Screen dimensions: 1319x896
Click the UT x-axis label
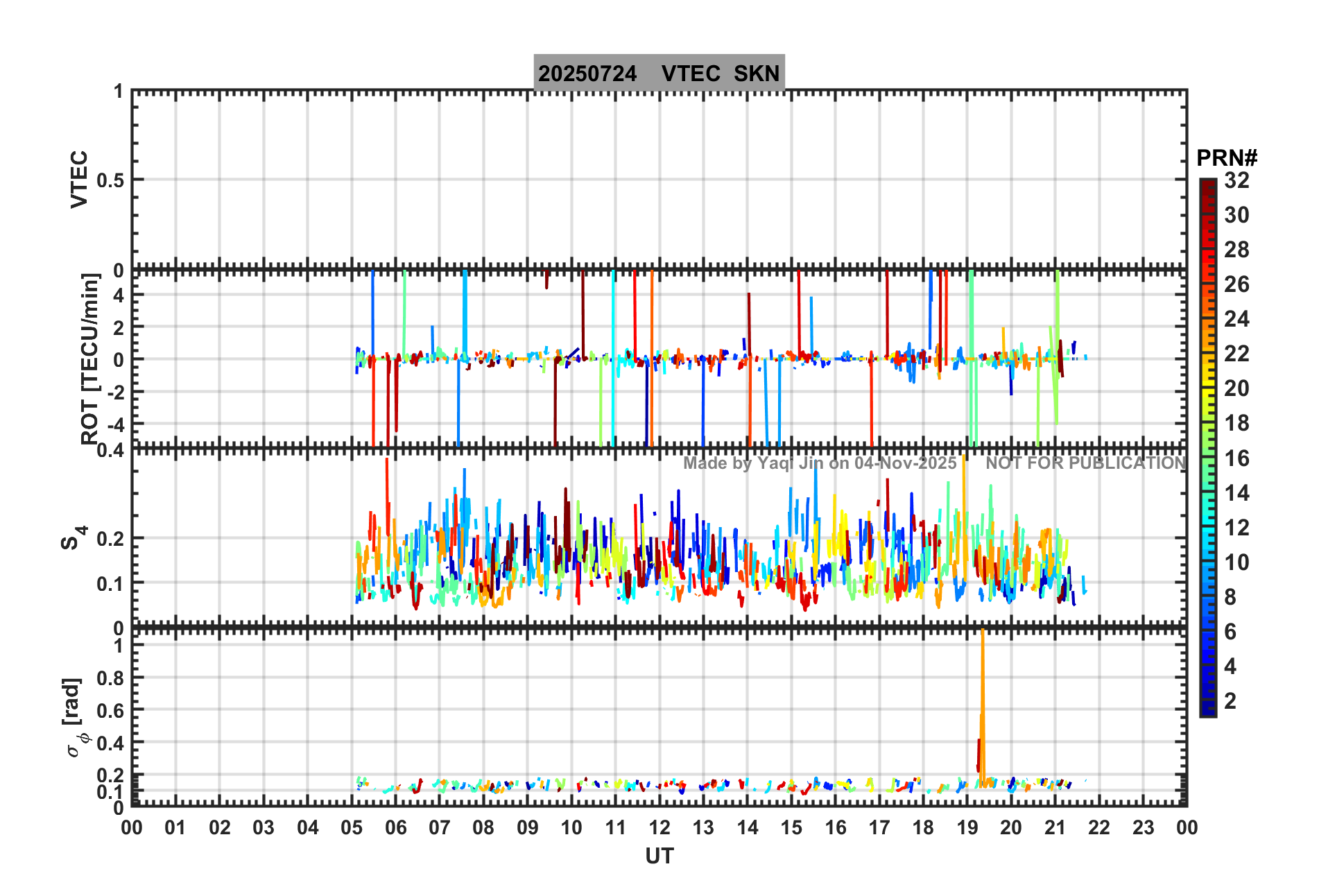(x=659, y=856)
